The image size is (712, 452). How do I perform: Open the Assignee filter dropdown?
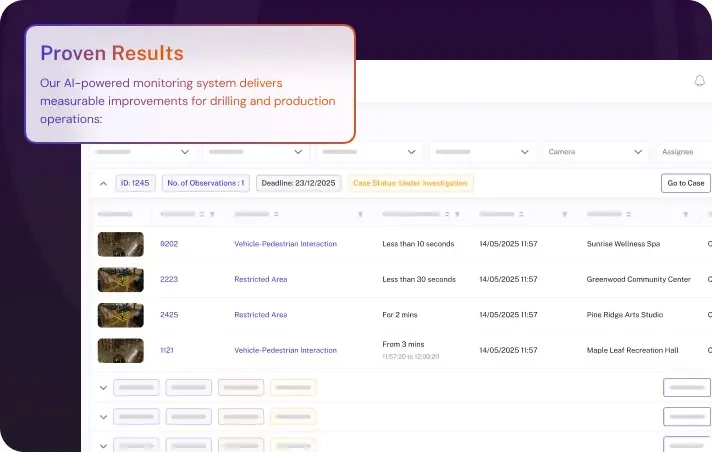[682, 152]
